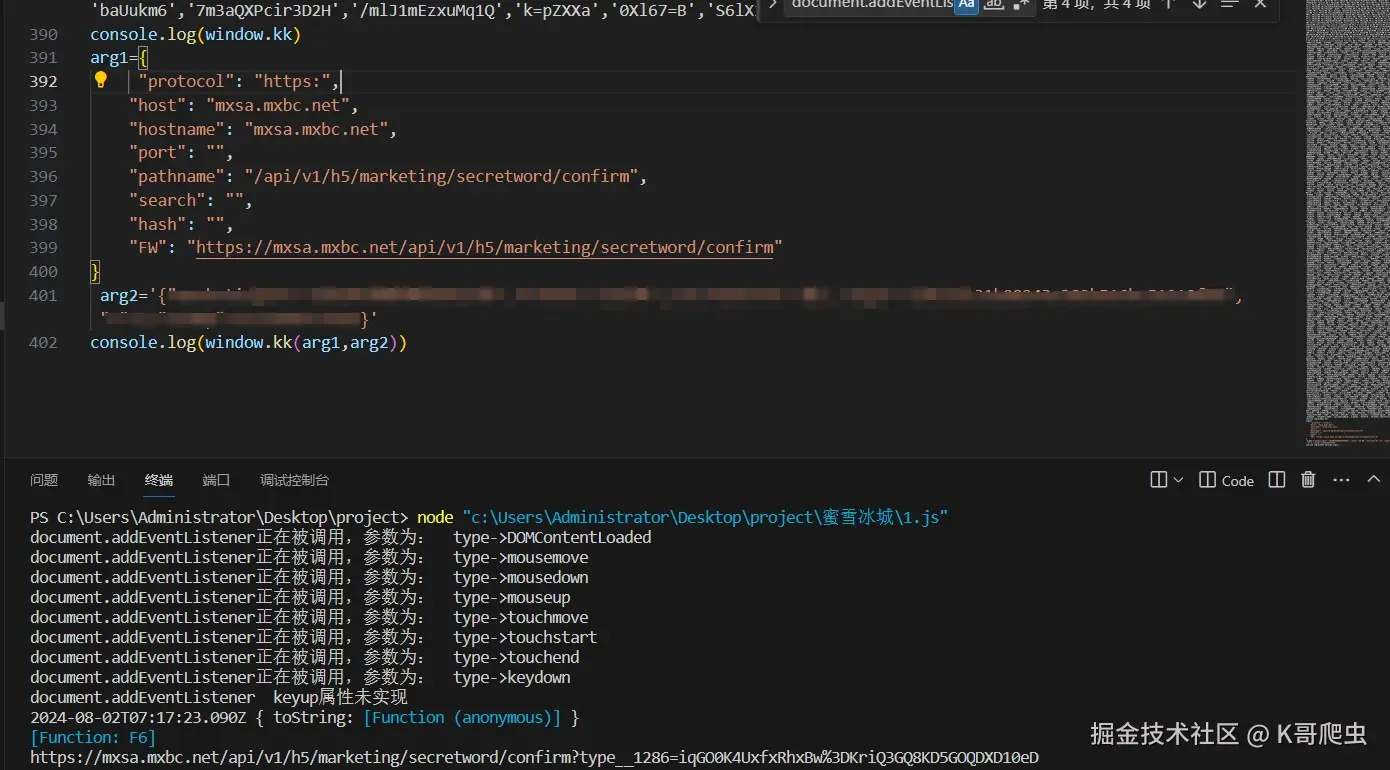Kill terminal with trash icon
This screenshot has height=770, width=1390.
1308,480
